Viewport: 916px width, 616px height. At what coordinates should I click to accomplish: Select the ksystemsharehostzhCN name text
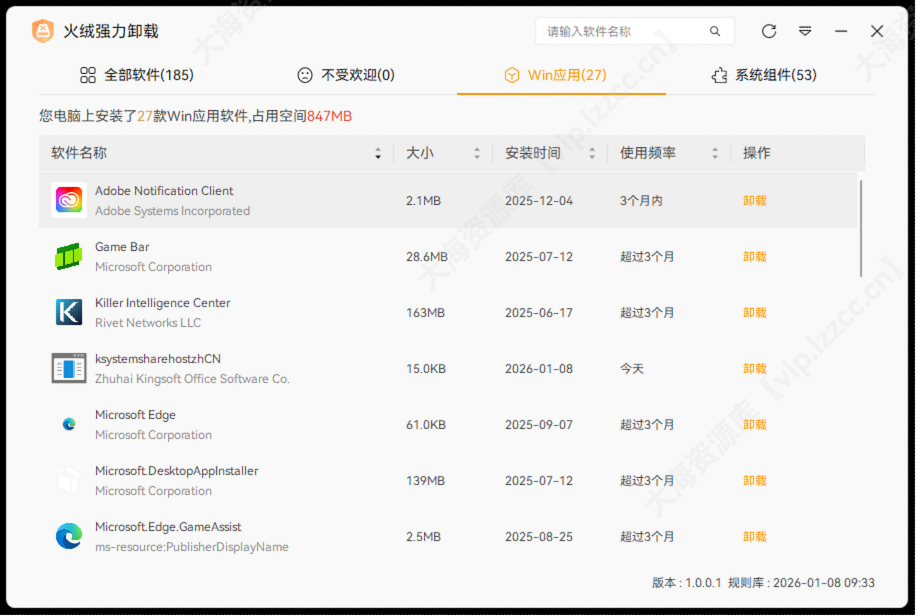158,359
